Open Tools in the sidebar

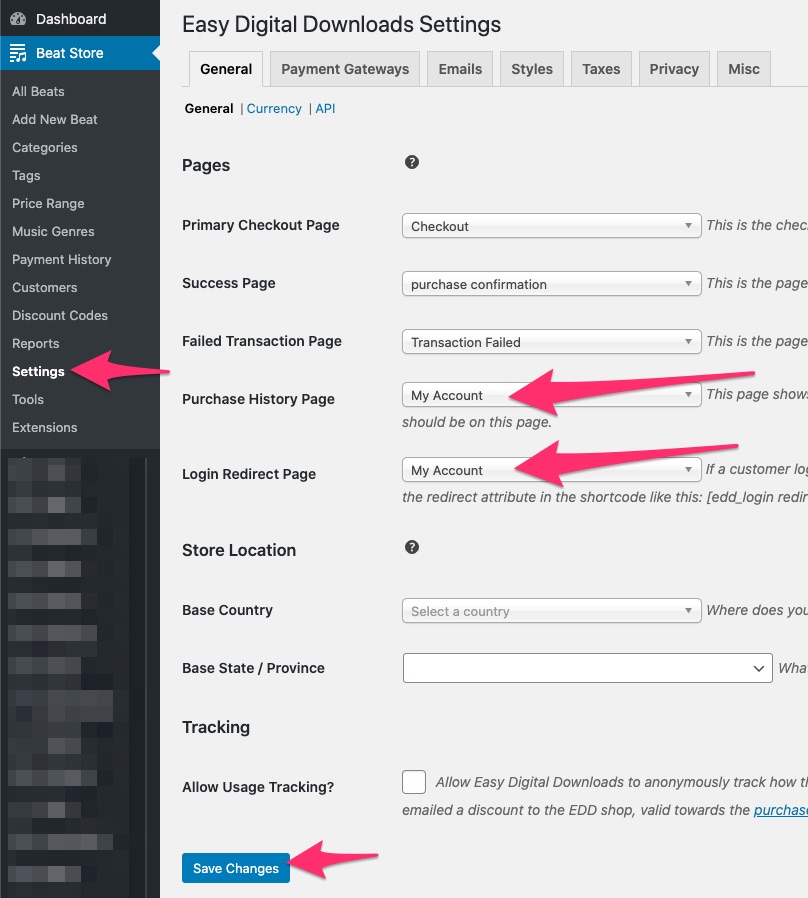point(28,400)
